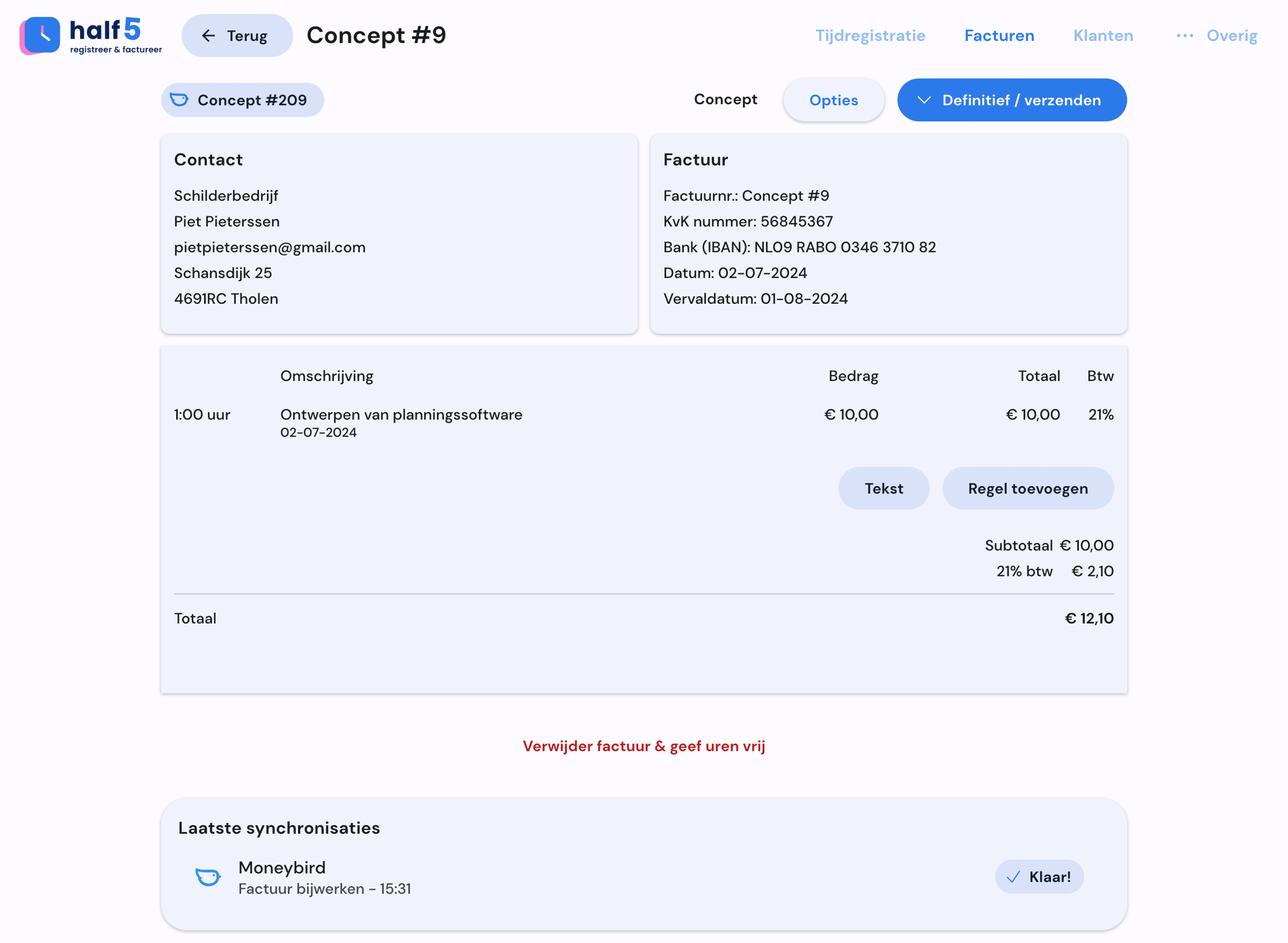This screenshot has height=943, width=1288.
Task: Click the checkmark icon beside Klaar!
Action: (x=1013, y=877)
